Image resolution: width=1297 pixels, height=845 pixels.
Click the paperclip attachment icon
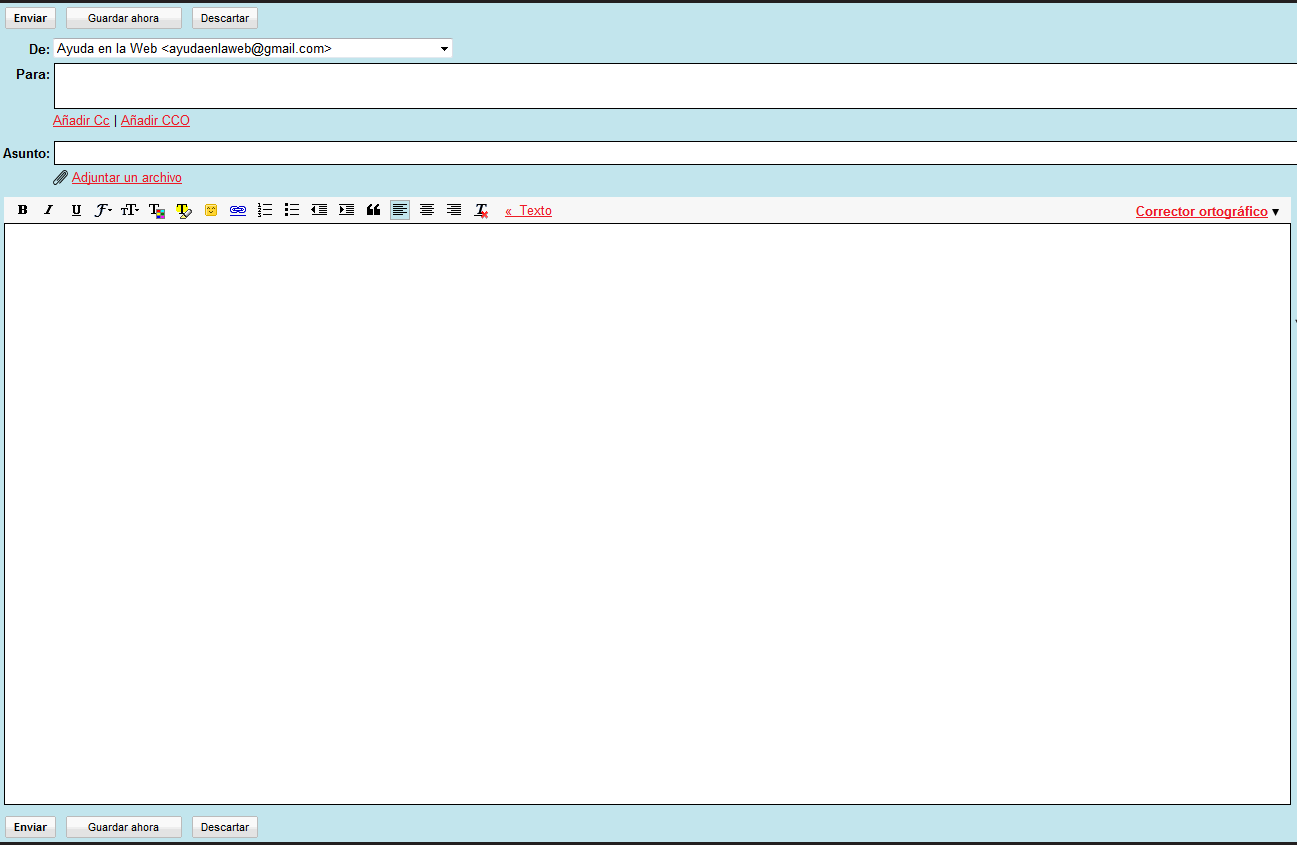click(60, 178)
